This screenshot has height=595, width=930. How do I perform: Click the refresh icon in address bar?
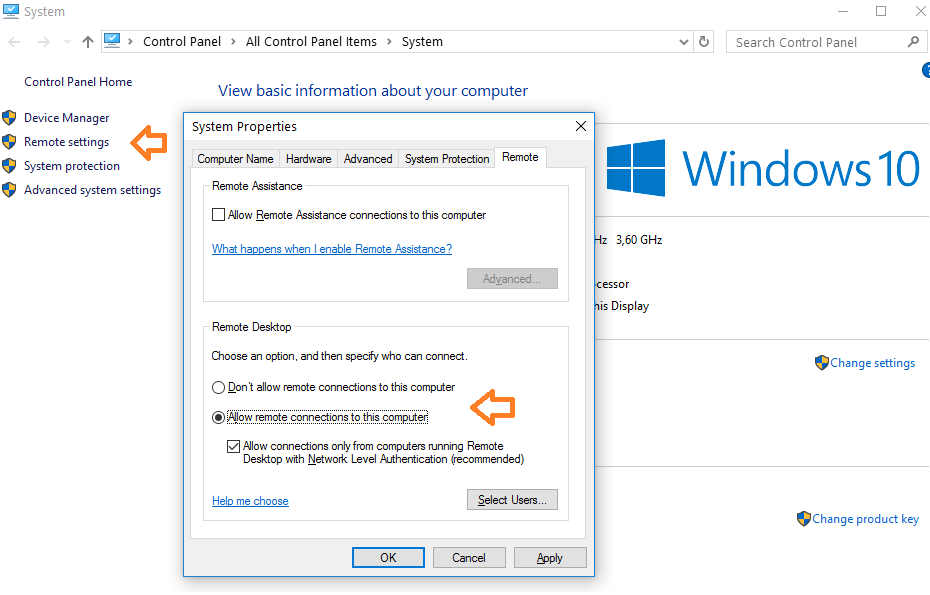(704, 42)
